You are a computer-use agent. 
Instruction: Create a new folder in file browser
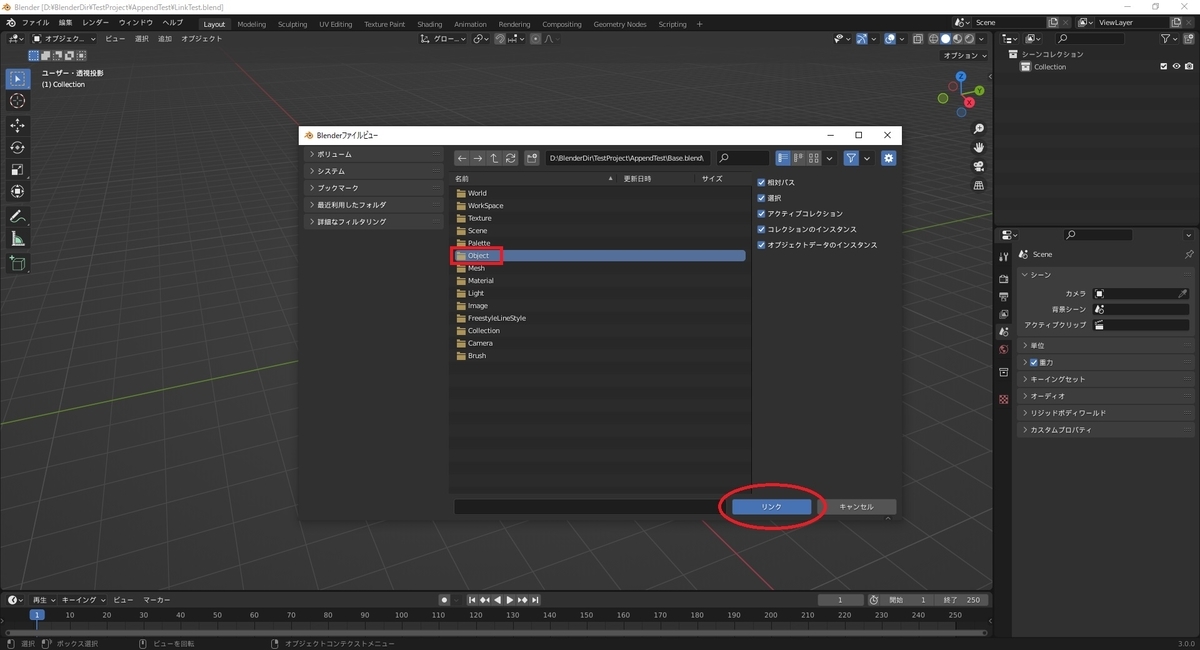tap(532, 158)
